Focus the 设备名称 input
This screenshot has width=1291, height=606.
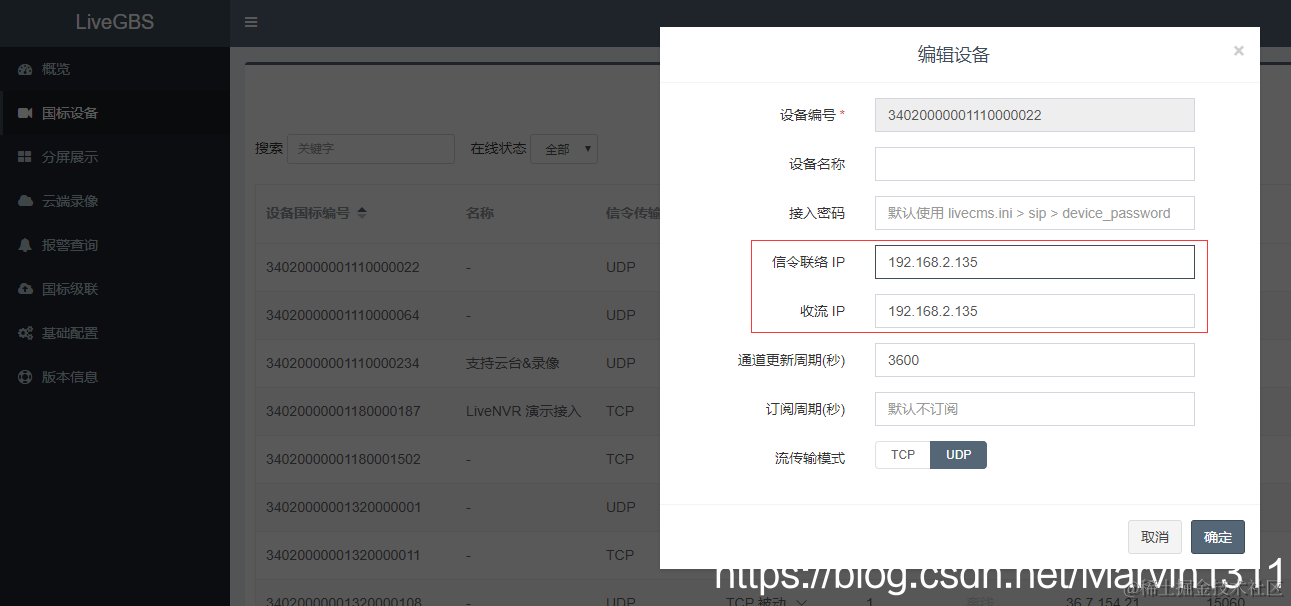point(1035,164)
